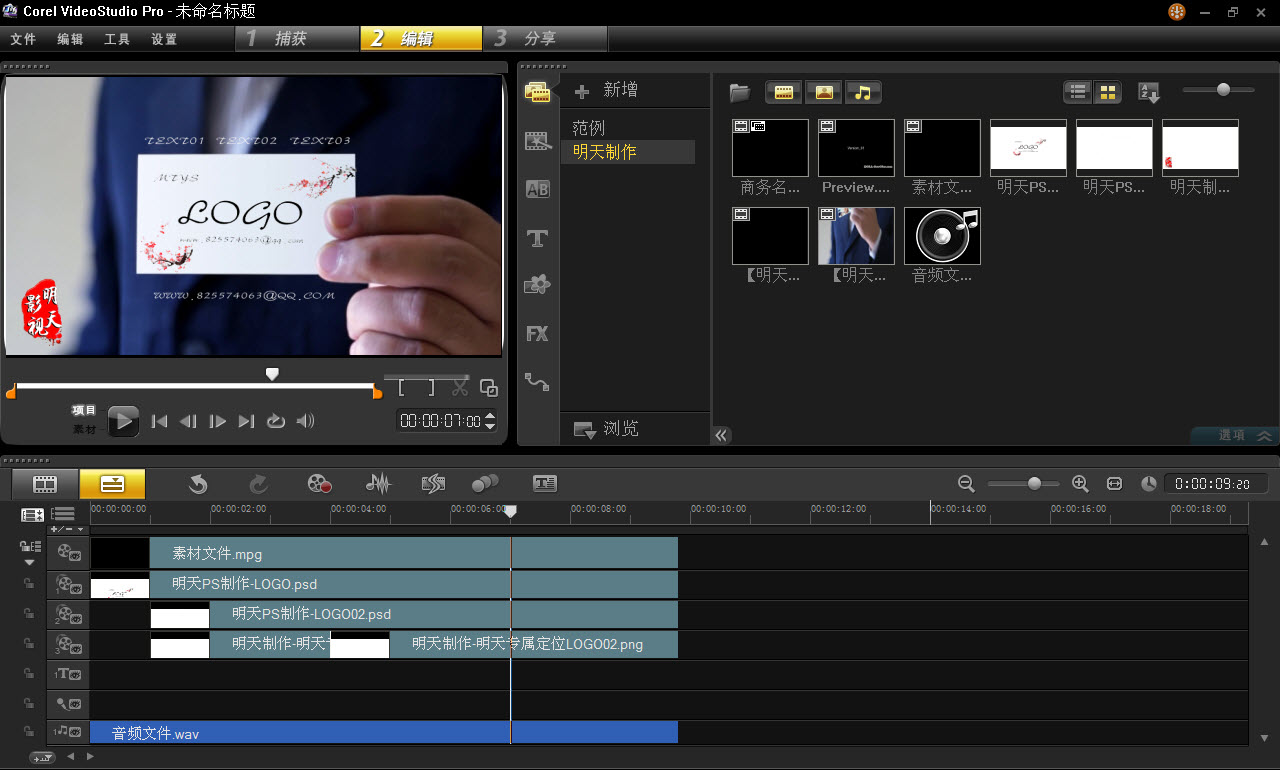Image resolution: width=1280 pixels, height=770 pixels.
Task: Open the Auto Music icon
Action: pos(433,484)
